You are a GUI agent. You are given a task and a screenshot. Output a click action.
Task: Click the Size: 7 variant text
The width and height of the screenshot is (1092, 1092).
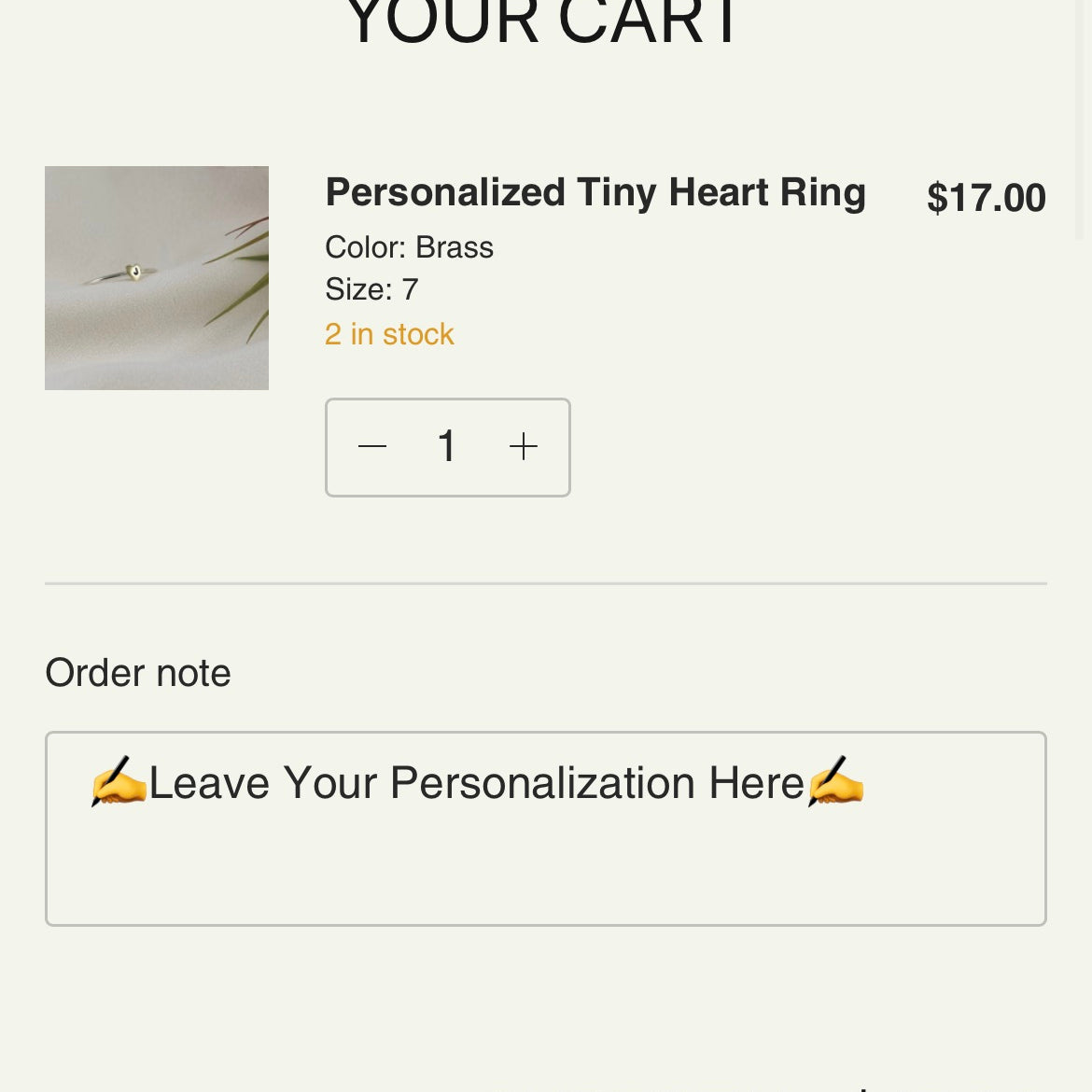(371, 289)
